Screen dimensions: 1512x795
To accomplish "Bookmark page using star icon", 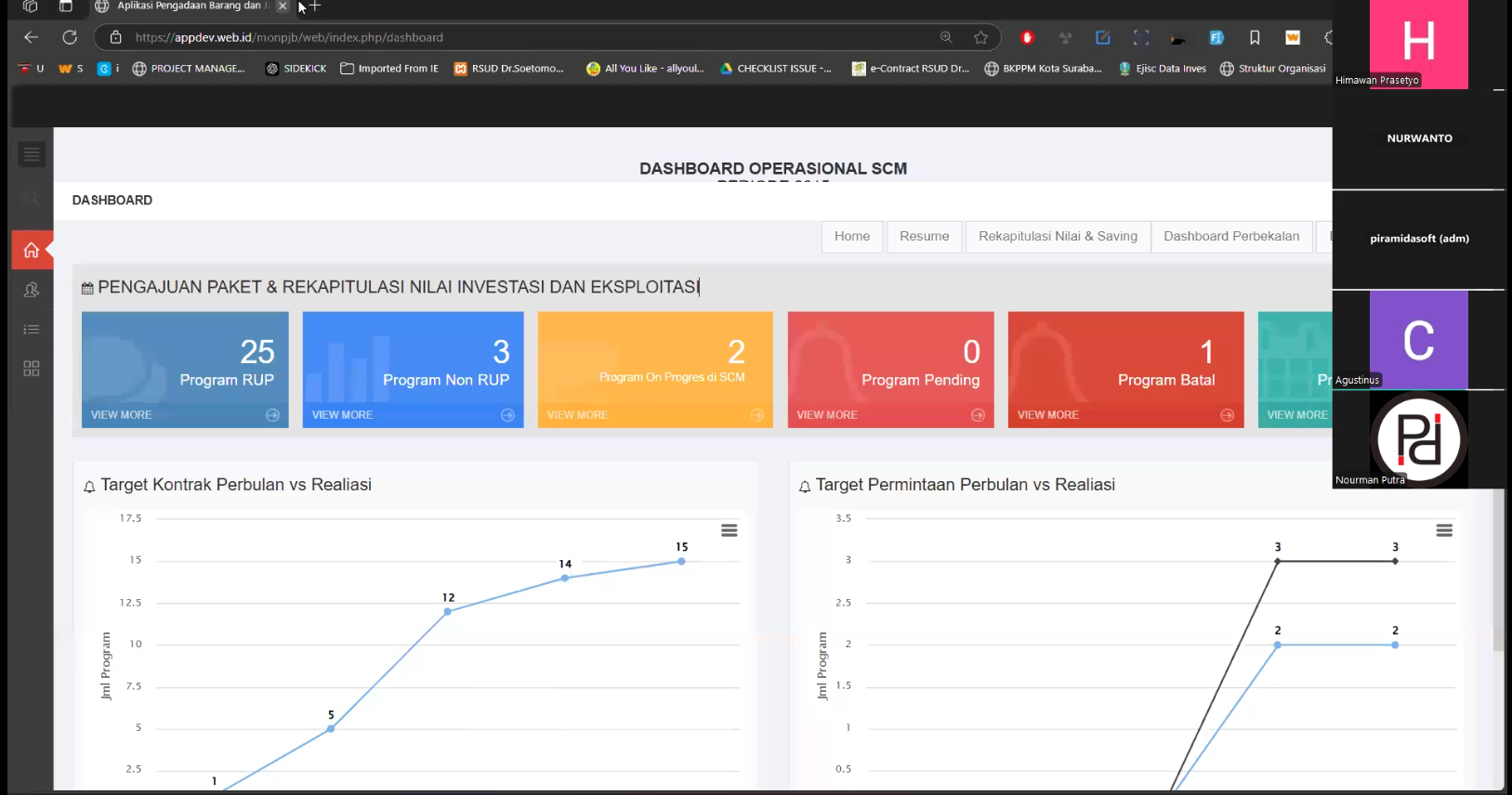I will [x=980, y=37].
